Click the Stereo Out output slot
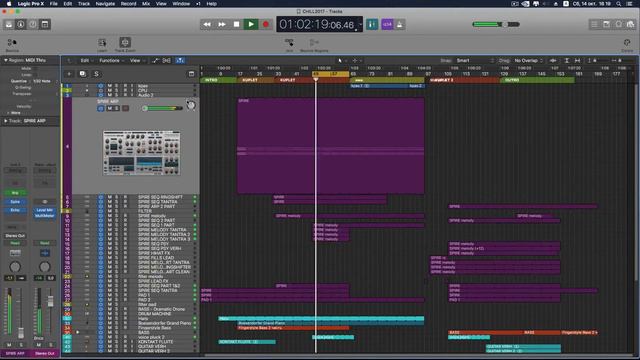640x360 pixels. click(x=15, y=236)
